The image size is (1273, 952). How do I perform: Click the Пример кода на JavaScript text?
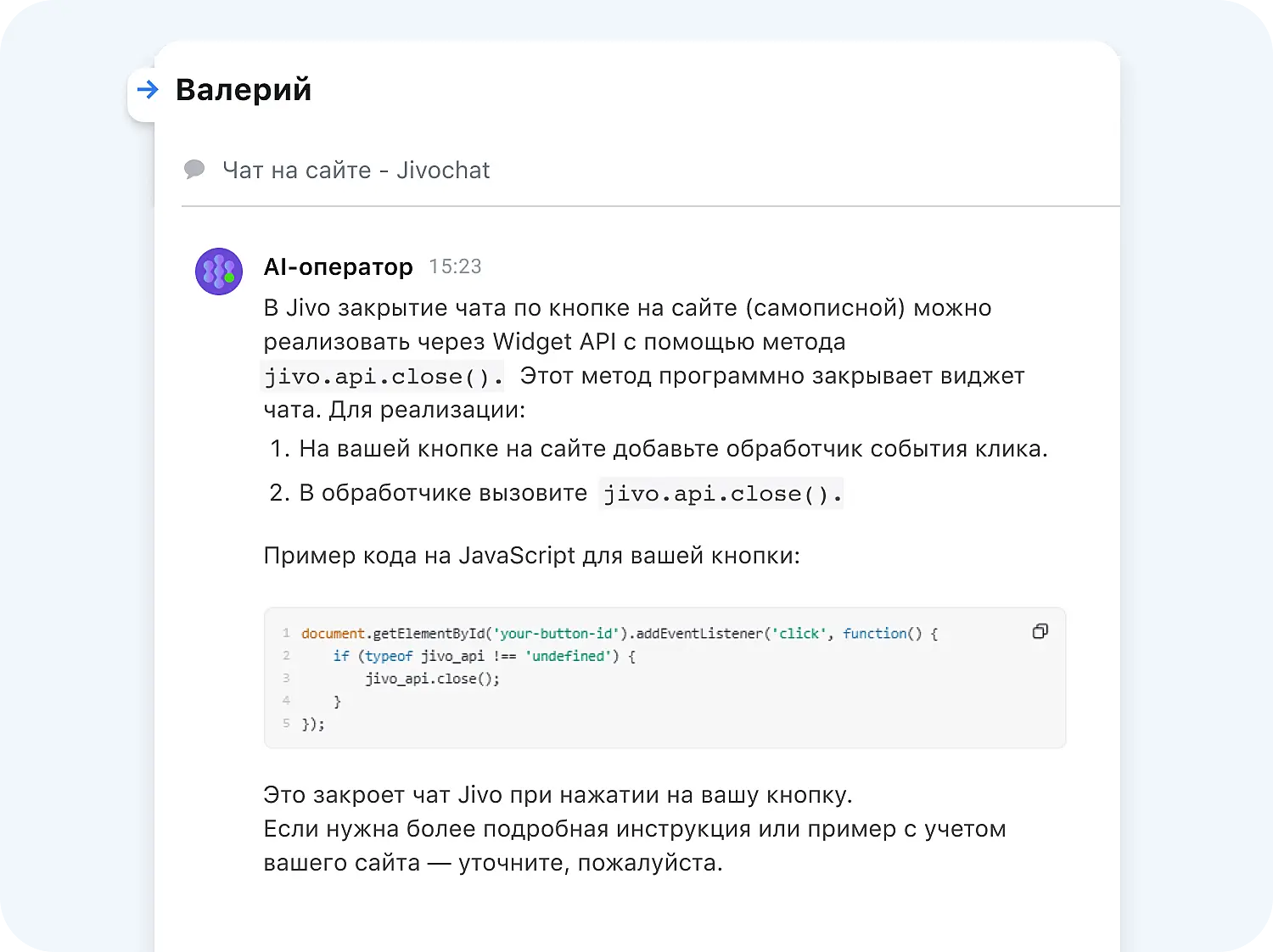pos(531,556)
